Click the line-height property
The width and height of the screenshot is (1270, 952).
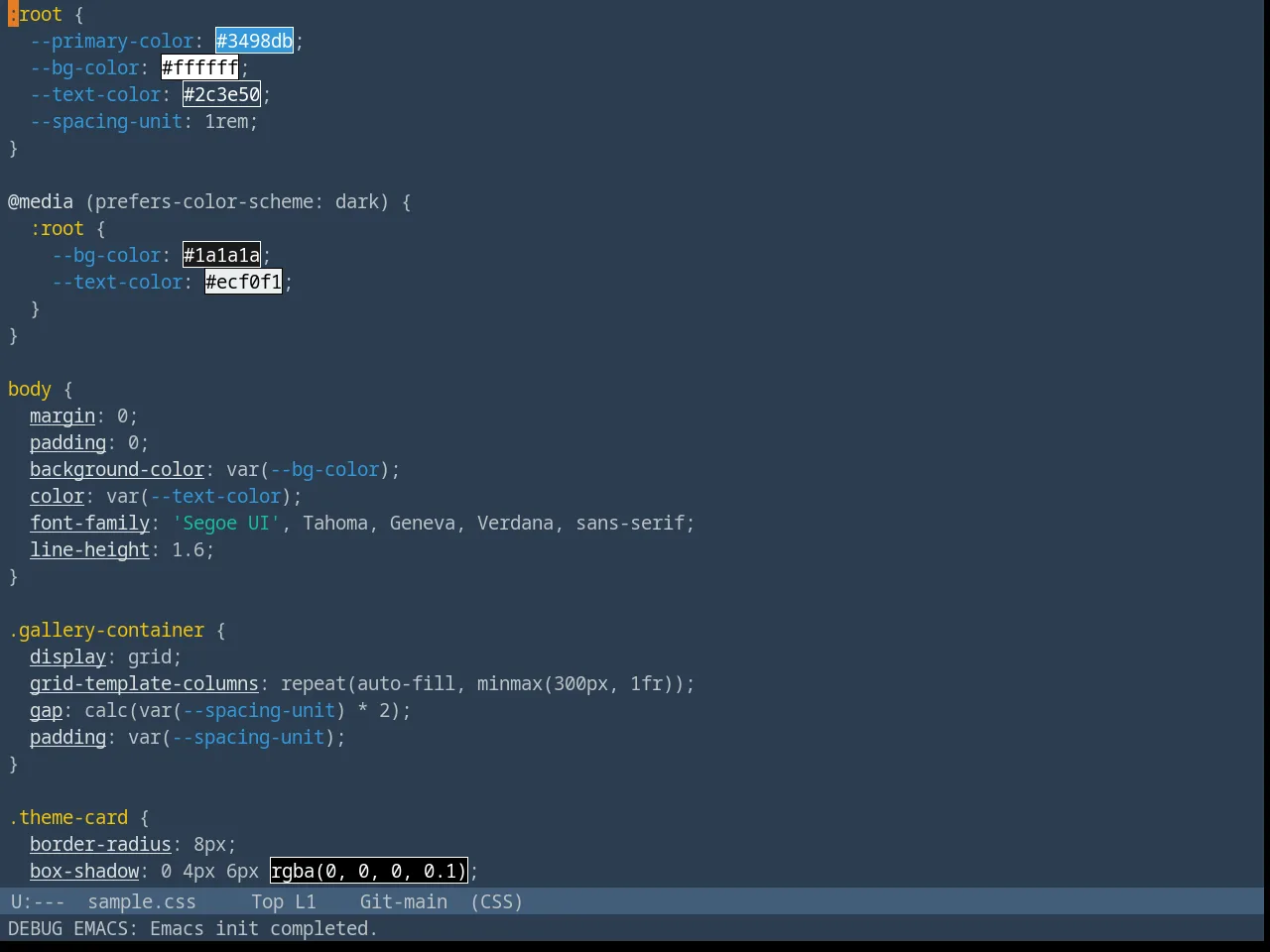click(89, 549)
